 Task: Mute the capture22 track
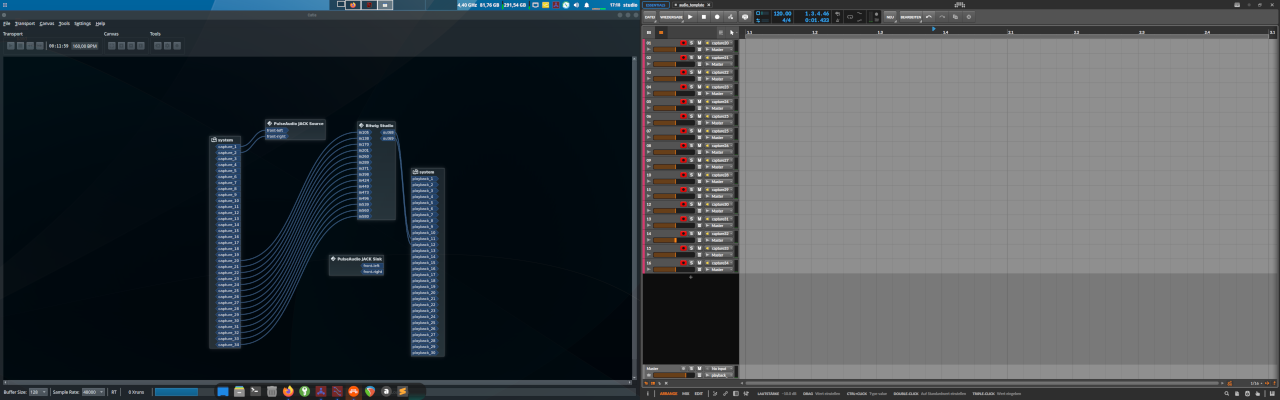699,72
